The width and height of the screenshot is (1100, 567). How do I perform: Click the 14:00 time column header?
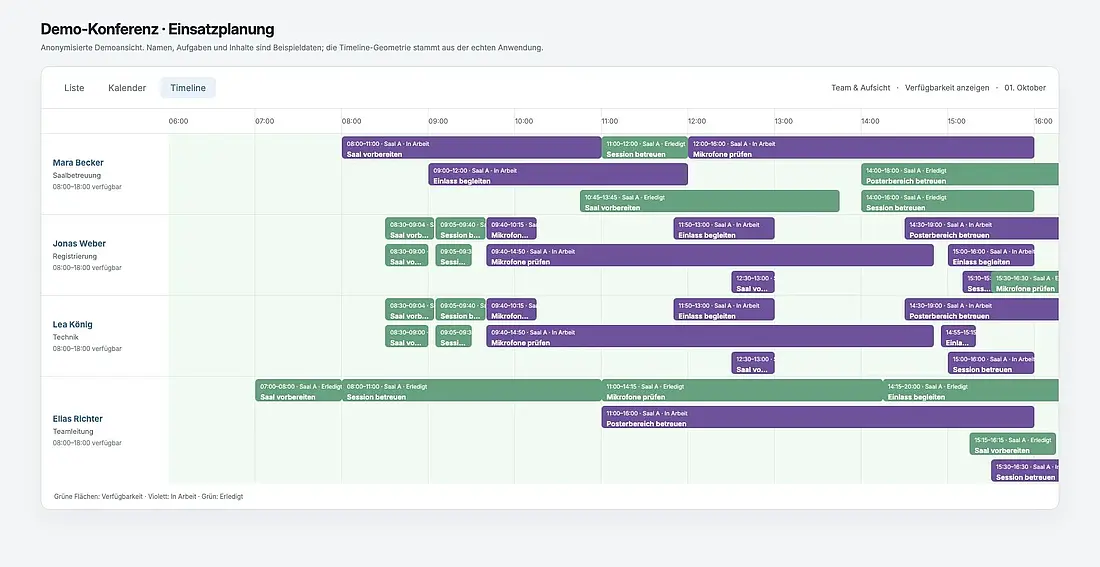click(x=871, y=121)
